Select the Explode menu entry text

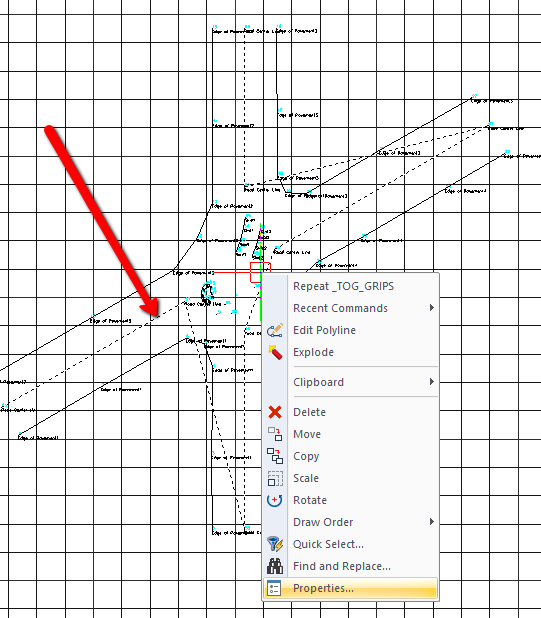pyautogui.click(x=313, y=352)
